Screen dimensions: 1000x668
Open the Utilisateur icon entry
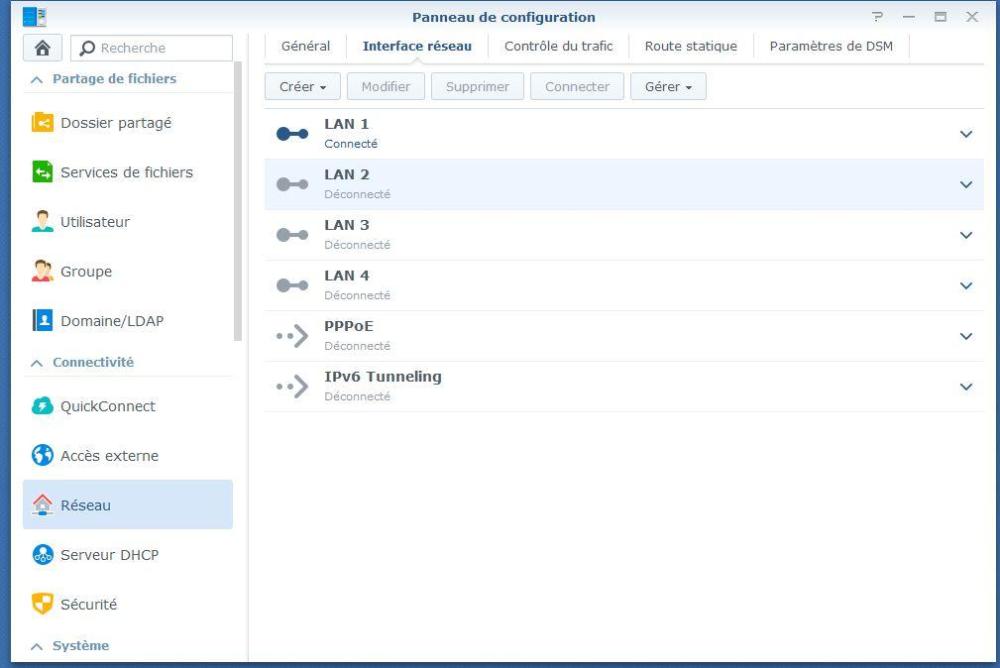pyautogui.click(x=43, y=222)
